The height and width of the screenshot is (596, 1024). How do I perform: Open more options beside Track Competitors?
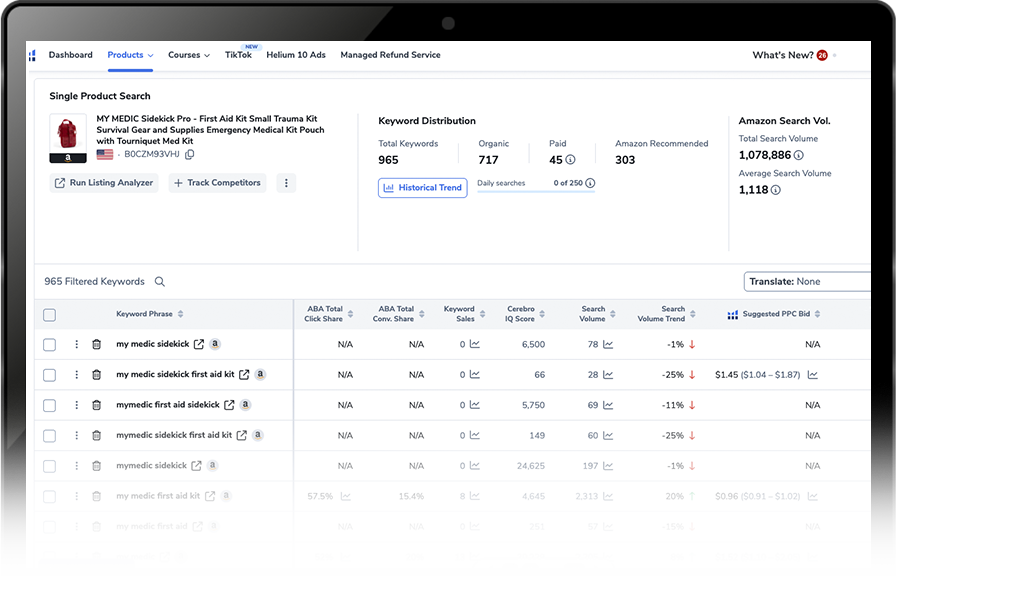pyautogui.click(x=286, y=183)
